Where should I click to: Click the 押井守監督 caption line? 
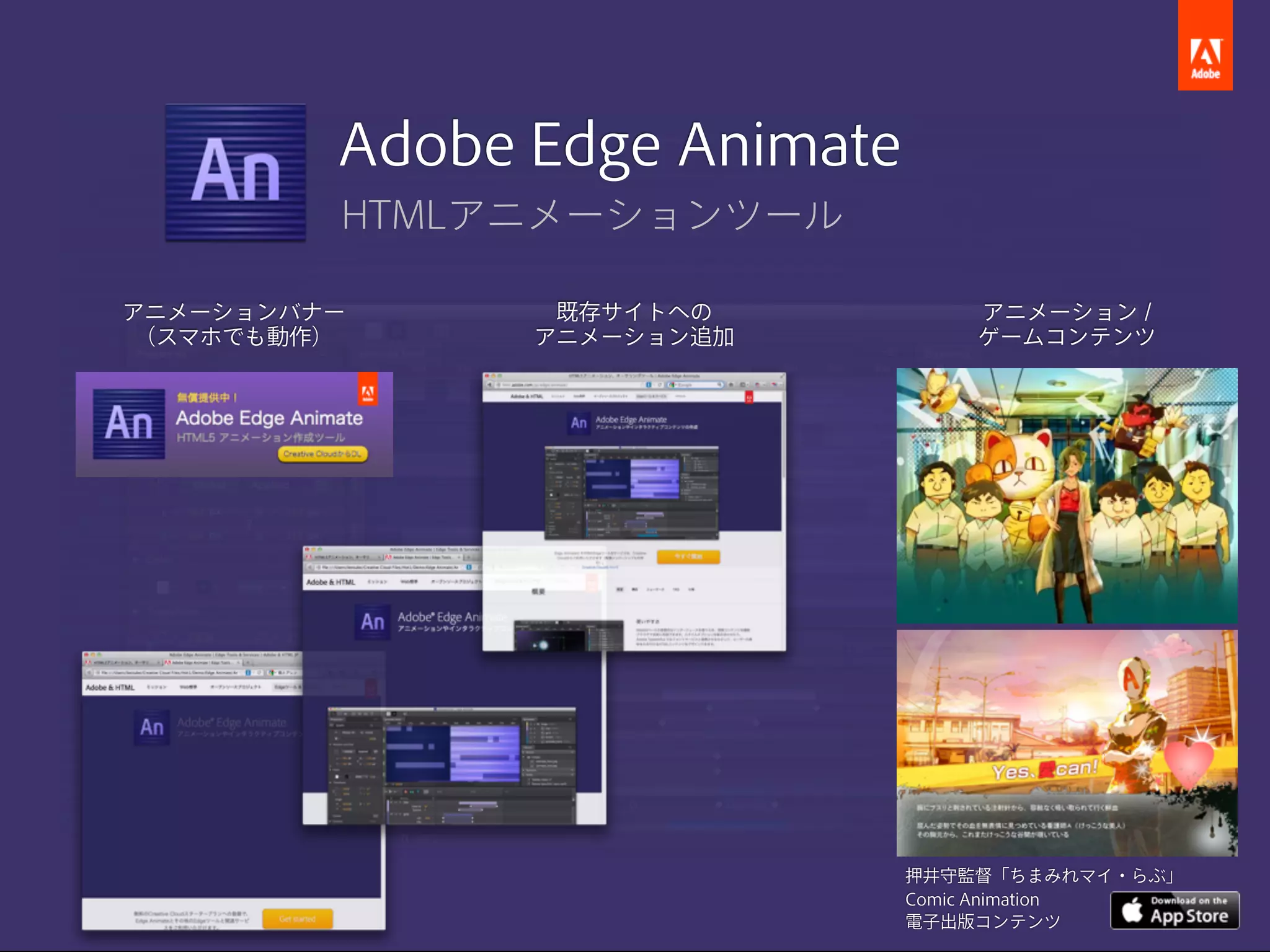tap(1040, 876)
